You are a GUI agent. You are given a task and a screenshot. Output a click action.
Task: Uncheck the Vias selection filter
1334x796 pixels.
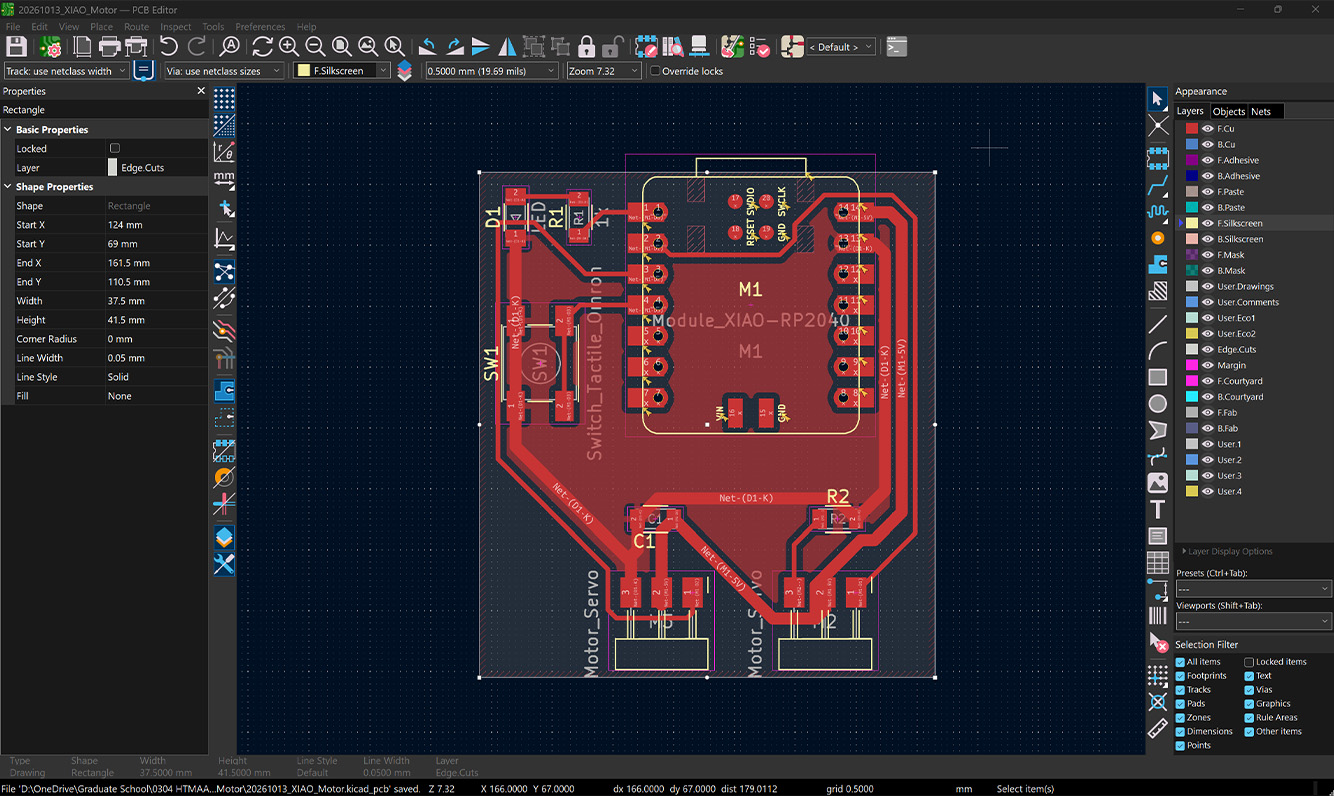click(x=1249, y=690)
